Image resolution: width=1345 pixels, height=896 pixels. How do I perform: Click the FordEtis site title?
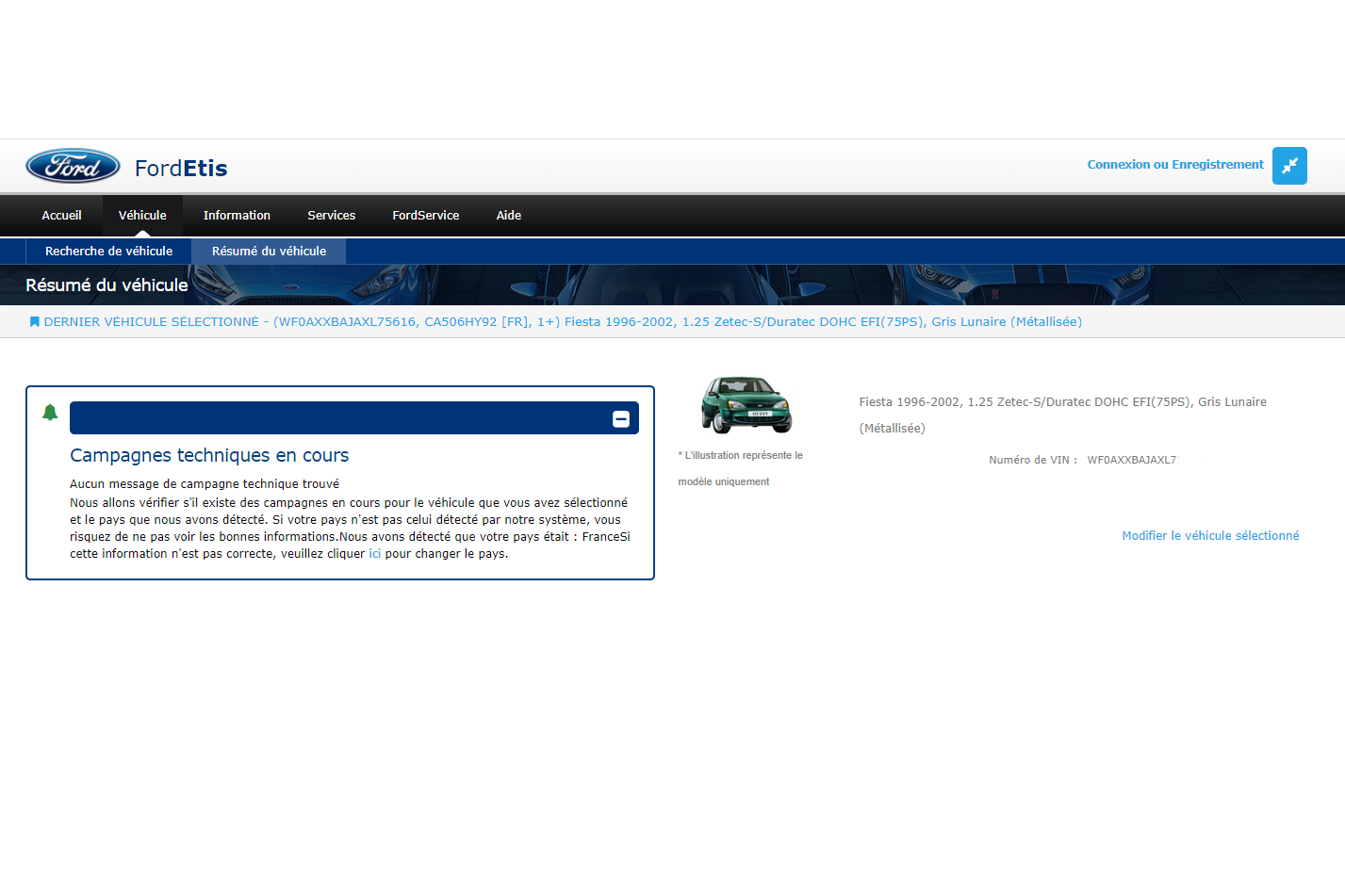pos(181,169)
